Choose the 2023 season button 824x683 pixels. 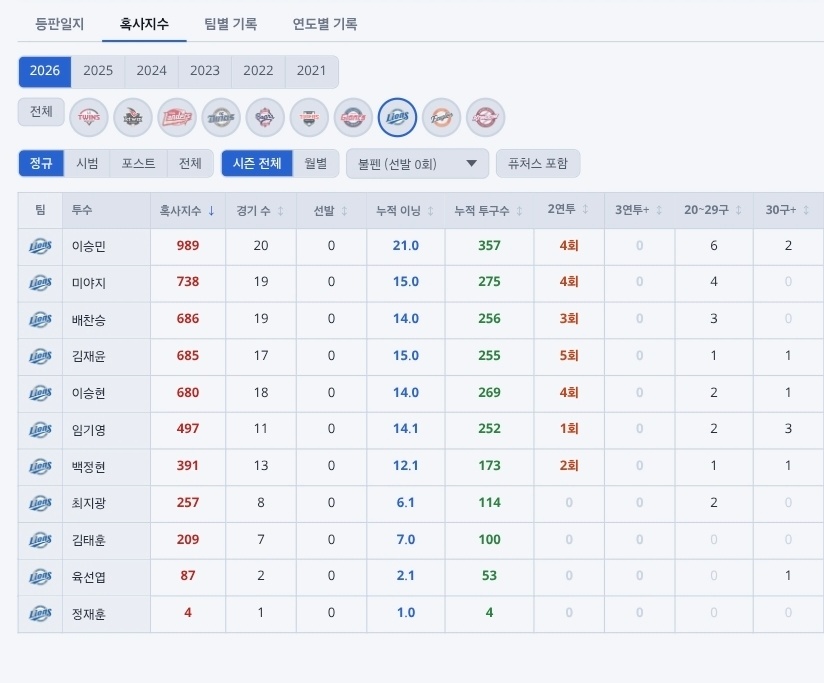205,71
